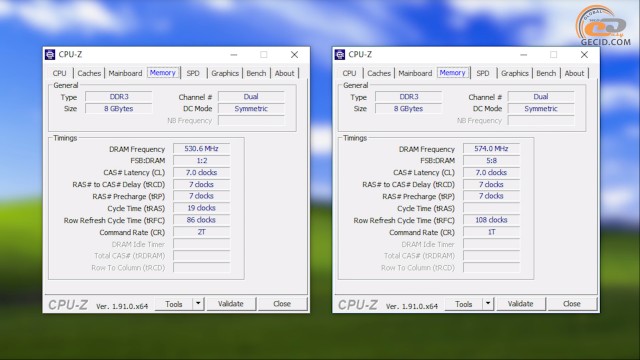
Task: Click CPU-Z app icon in right window title bar
Action: pyautogui.click(x=340, y=55)
